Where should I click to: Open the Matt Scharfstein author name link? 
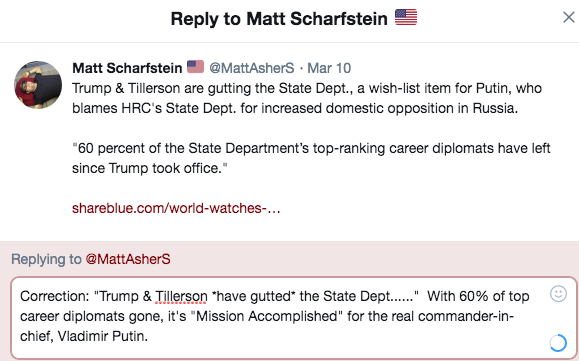[127, 68]
